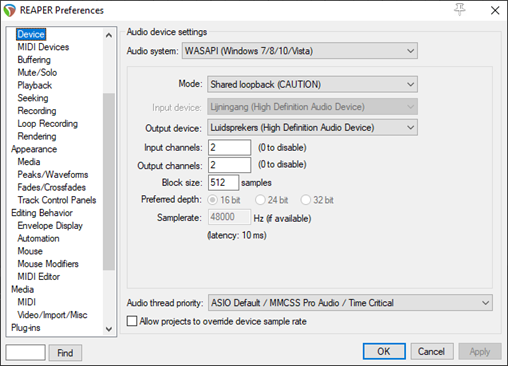Open Track Control Panels settings
Image resolution: width=508 pixels, height=366 pixels.
pos(57,200)
